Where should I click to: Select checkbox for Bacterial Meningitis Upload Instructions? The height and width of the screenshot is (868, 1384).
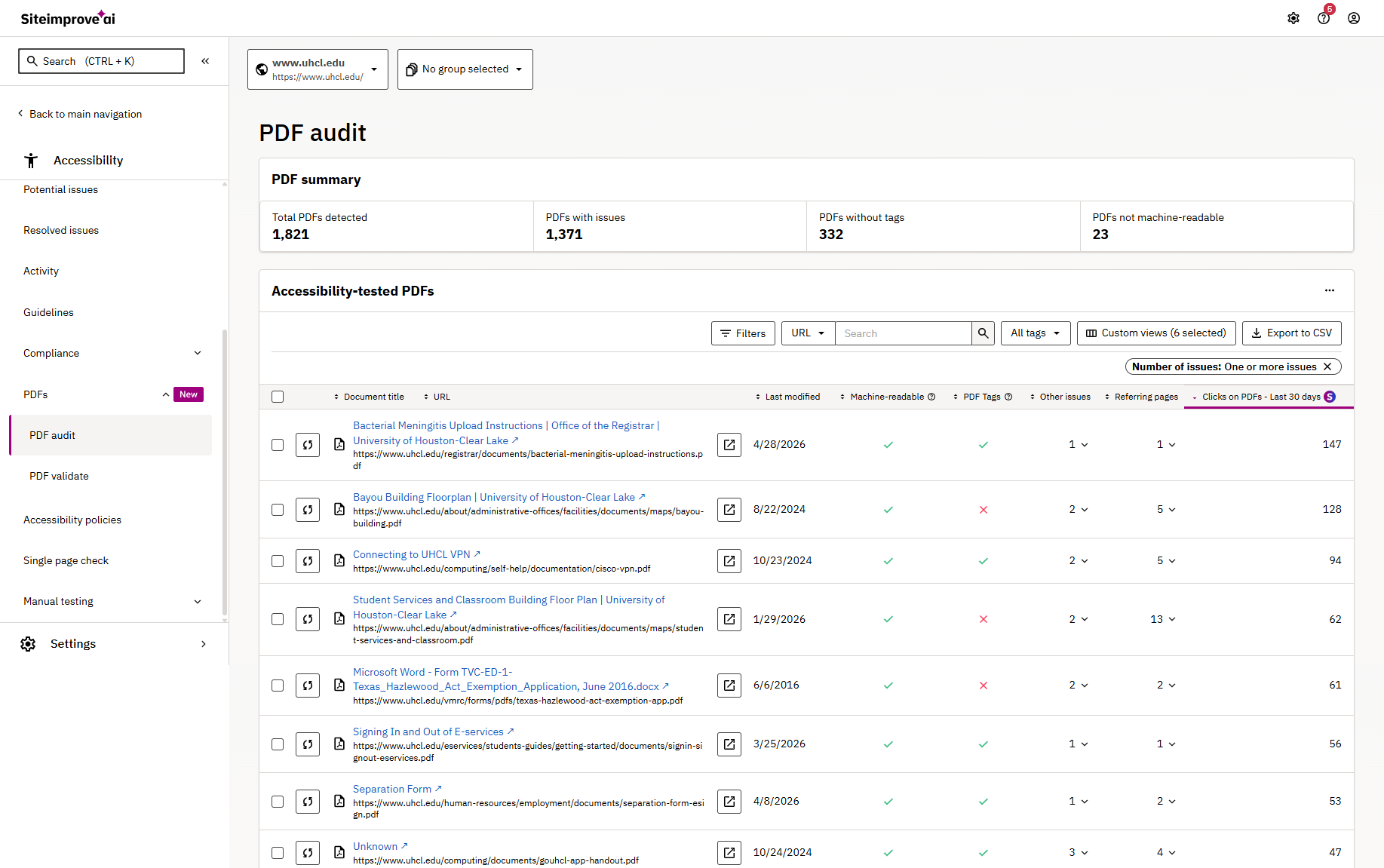tap(278, 445)
